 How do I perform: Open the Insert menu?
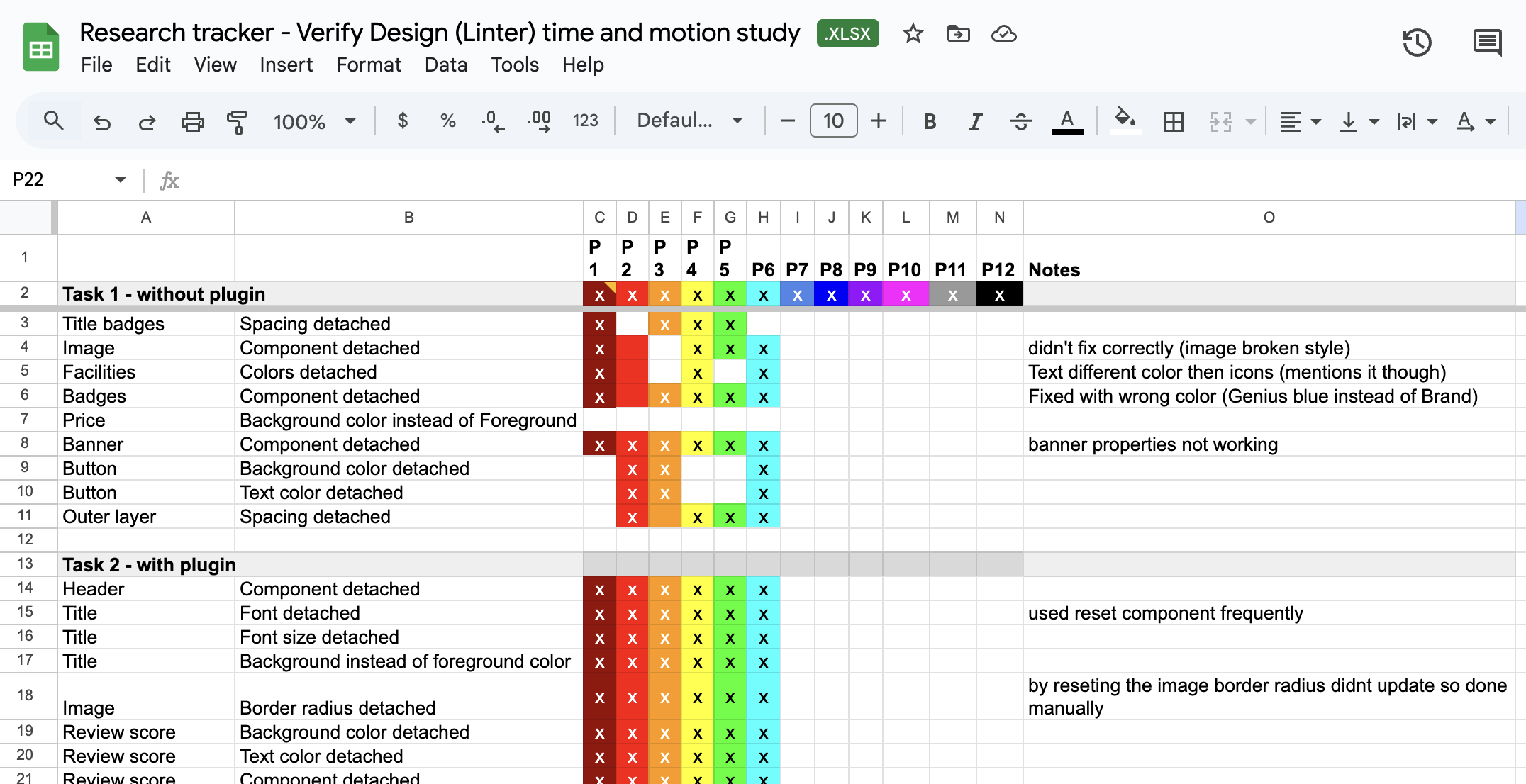[286, 65]
